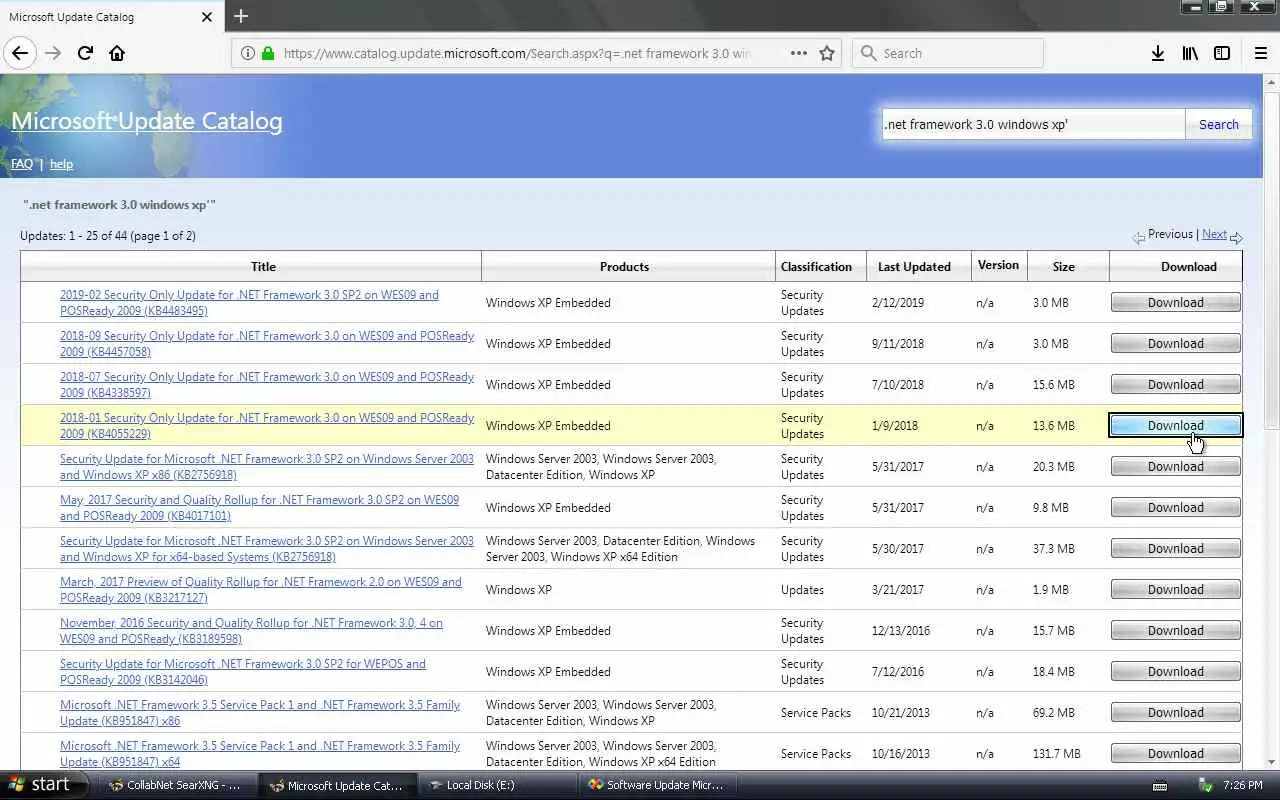Click the catalog search text field
Viewport: 1280px width, 800px height.
click(1033, 124)
